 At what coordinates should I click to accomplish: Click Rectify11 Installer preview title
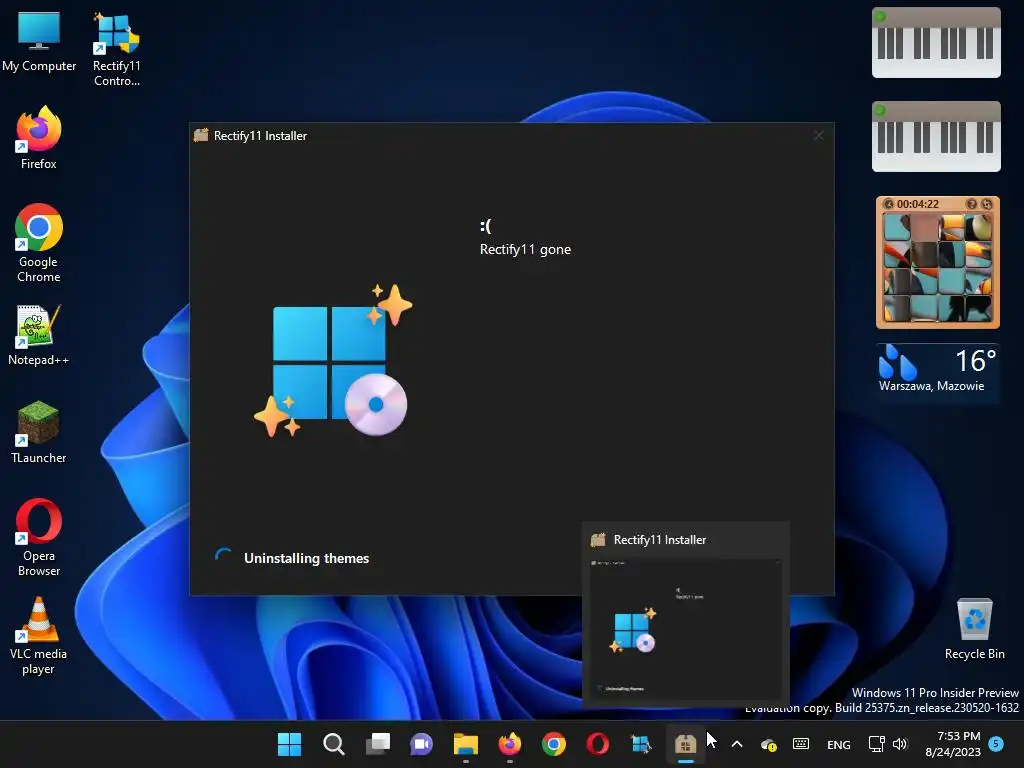(x=660, y=540)
